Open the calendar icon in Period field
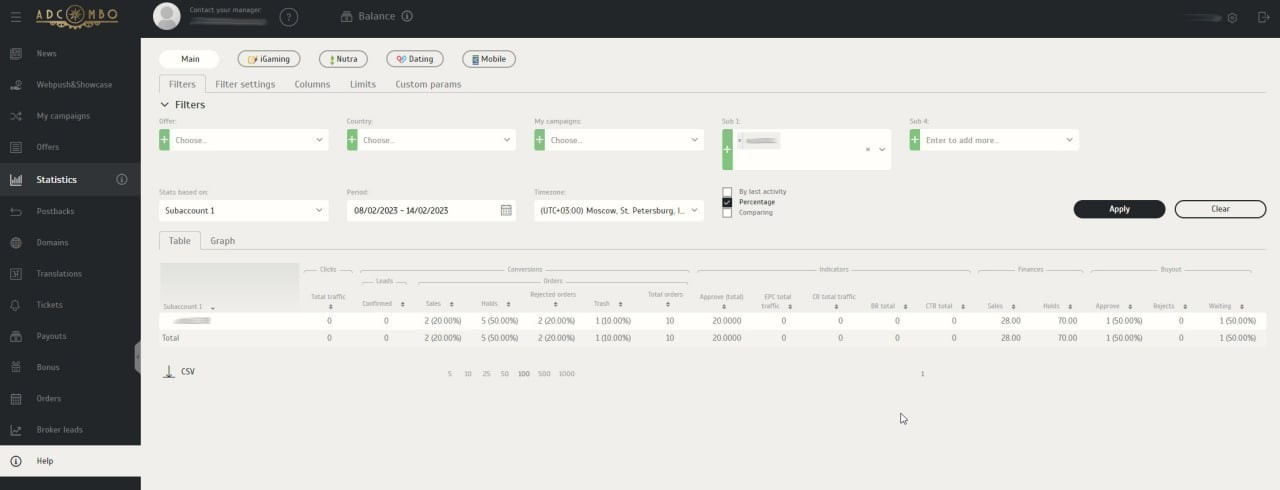 (x=506, y=210)
